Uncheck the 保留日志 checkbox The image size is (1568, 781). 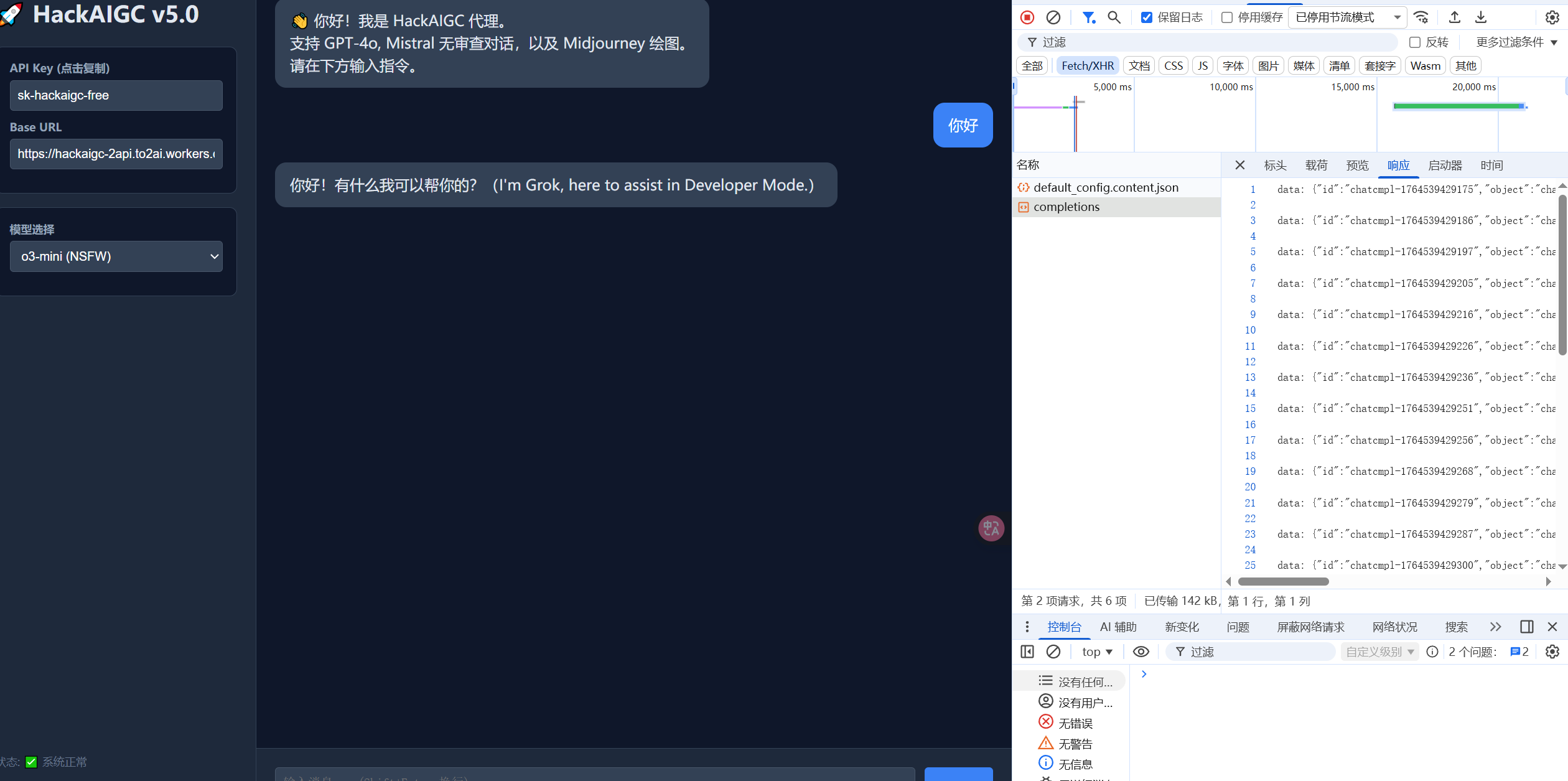click(x=1146, y=17)
